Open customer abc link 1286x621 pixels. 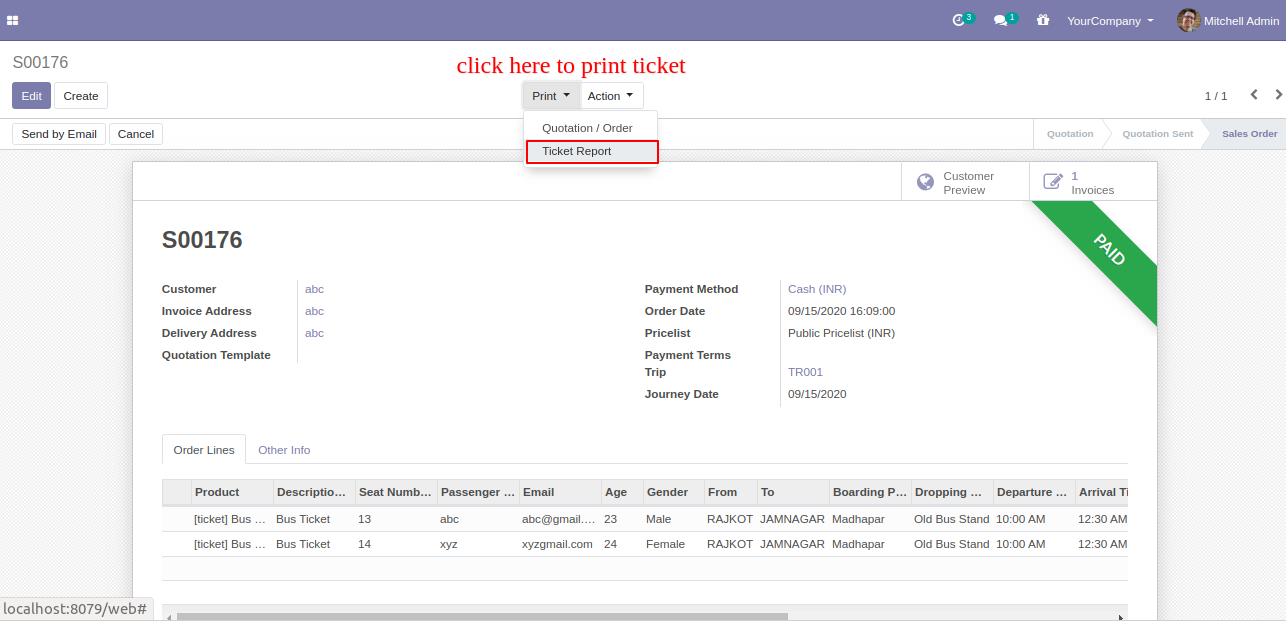click(x=314, y=289)
